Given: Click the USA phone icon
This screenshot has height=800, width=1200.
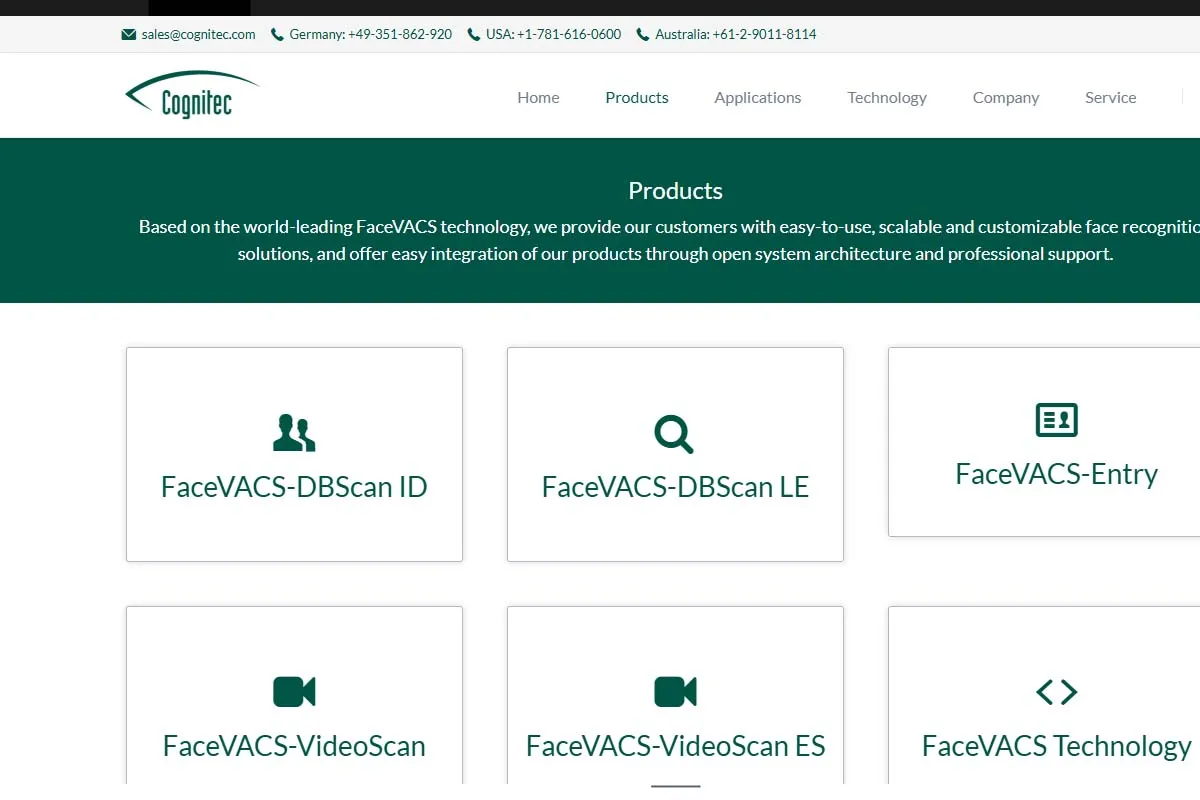Looking at the screenshot, I should click(x=474, y=34).
